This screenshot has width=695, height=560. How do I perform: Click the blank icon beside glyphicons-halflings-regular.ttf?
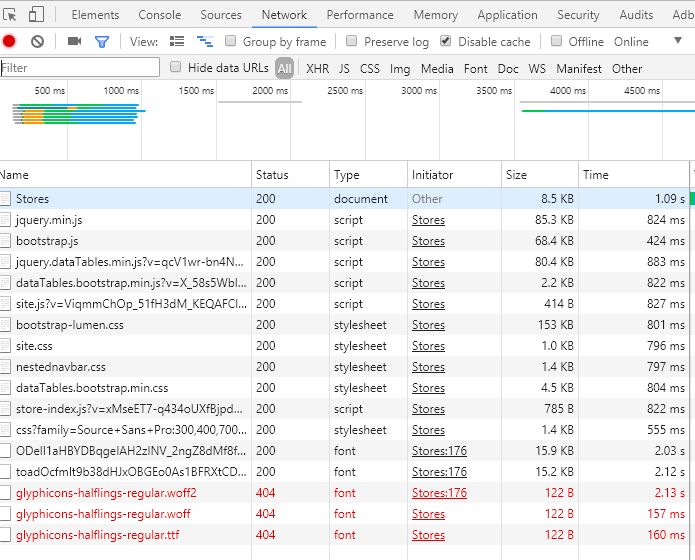5,535
